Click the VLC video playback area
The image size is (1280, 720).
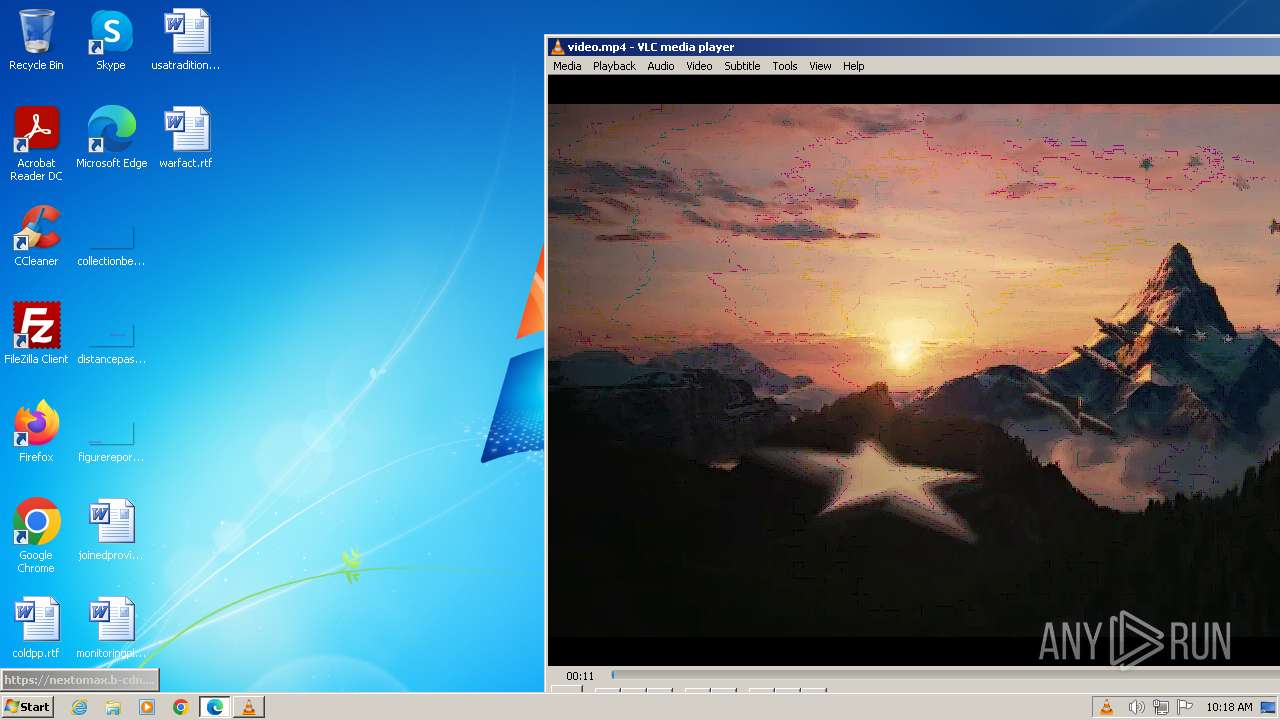pos(914,370)
